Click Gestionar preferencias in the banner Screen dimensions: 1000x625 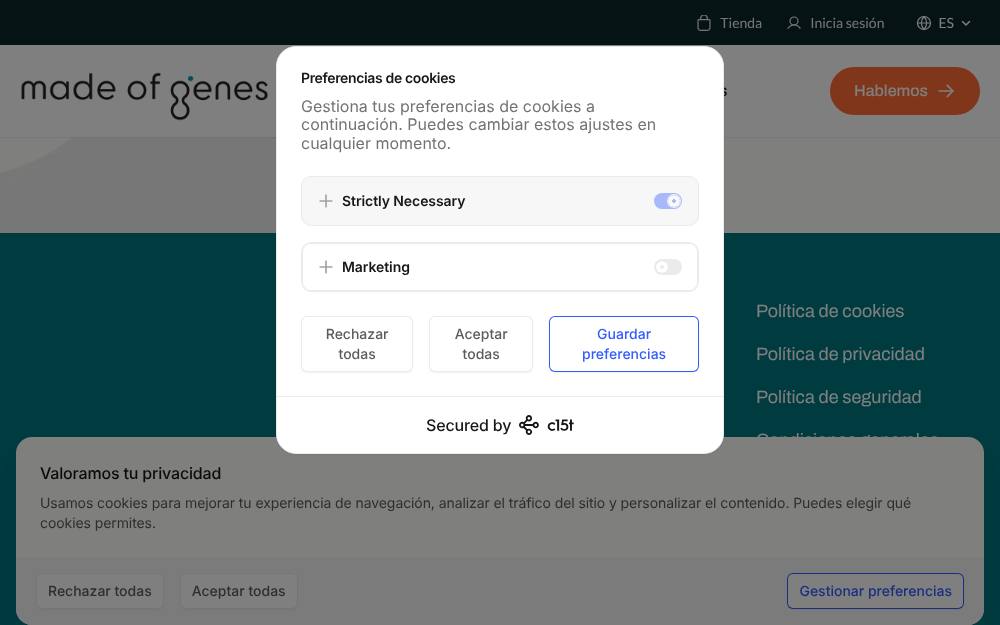875,591
